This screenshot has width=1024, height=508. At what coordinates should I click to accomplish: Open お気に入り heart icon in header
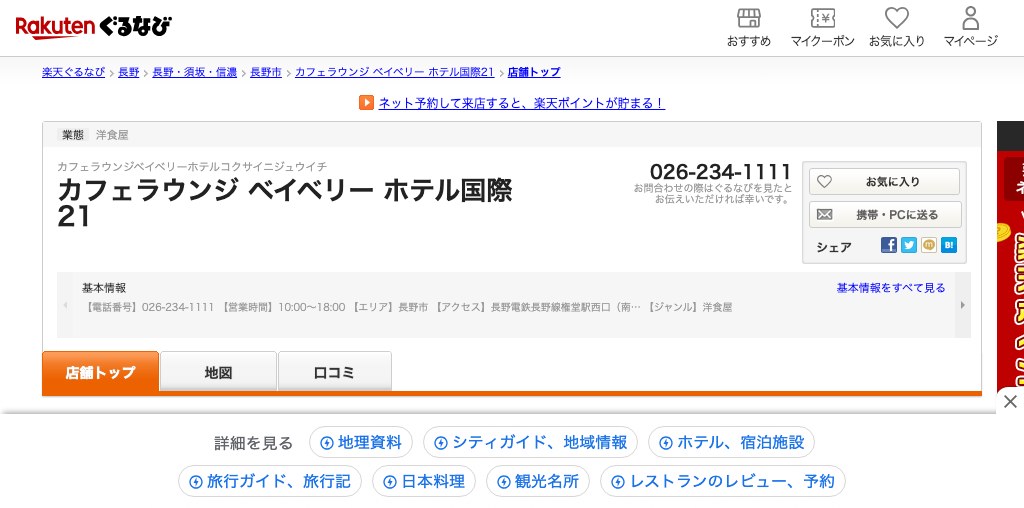[x=897, y=28]
